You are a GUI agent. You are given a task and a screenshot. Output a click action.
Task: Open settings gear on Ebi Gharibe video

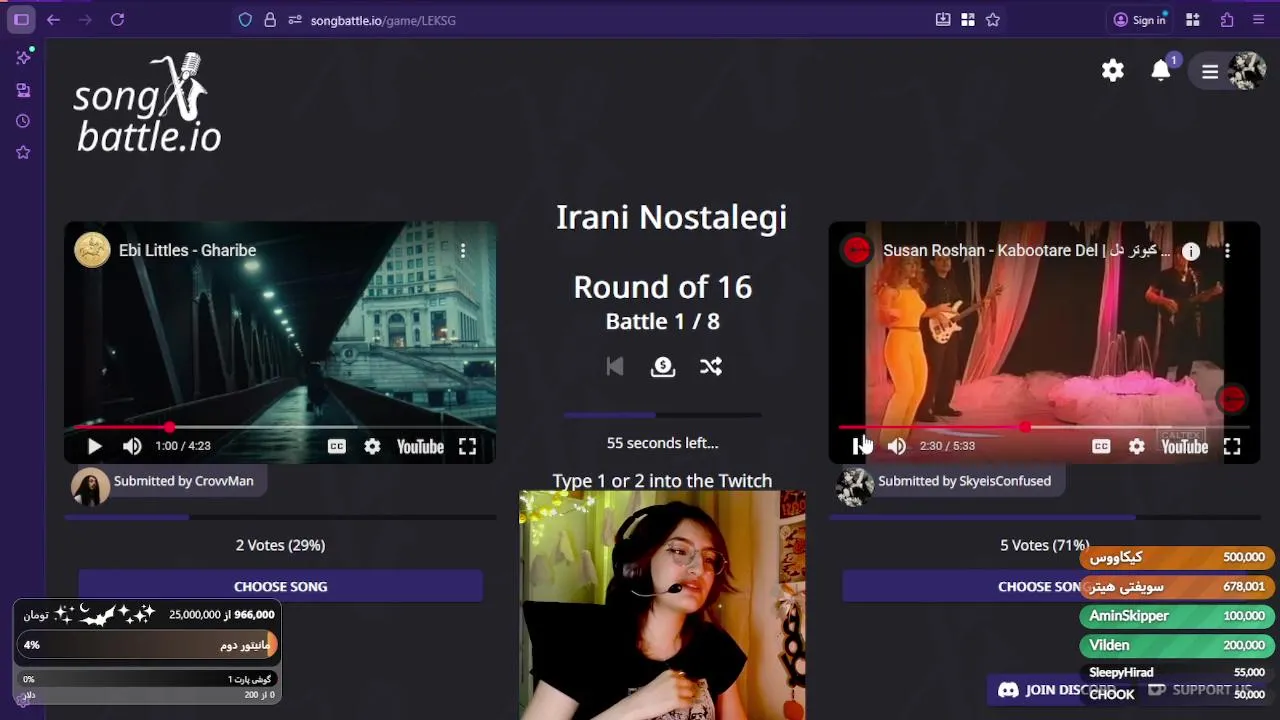(372, 447)
